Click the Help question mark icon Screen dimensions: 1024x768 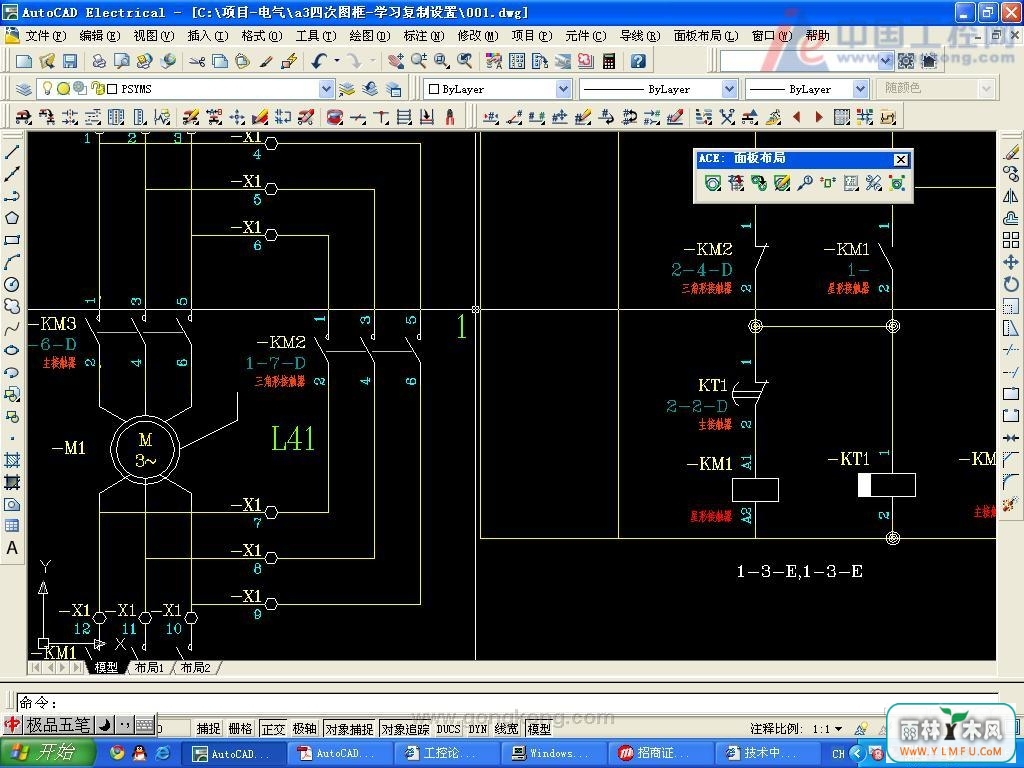(638, 61)
